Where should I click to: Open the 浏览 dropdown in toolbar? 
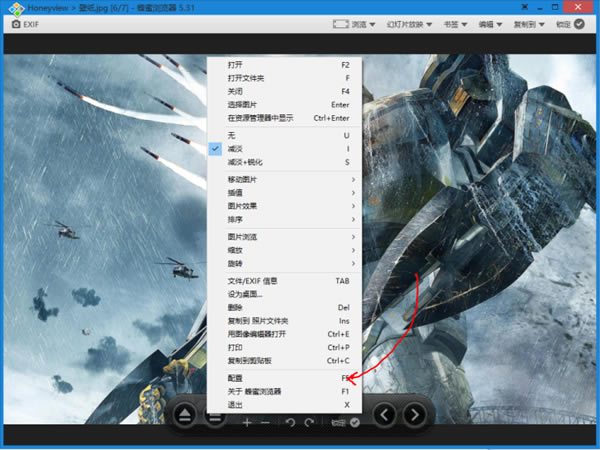click(363, 24)
